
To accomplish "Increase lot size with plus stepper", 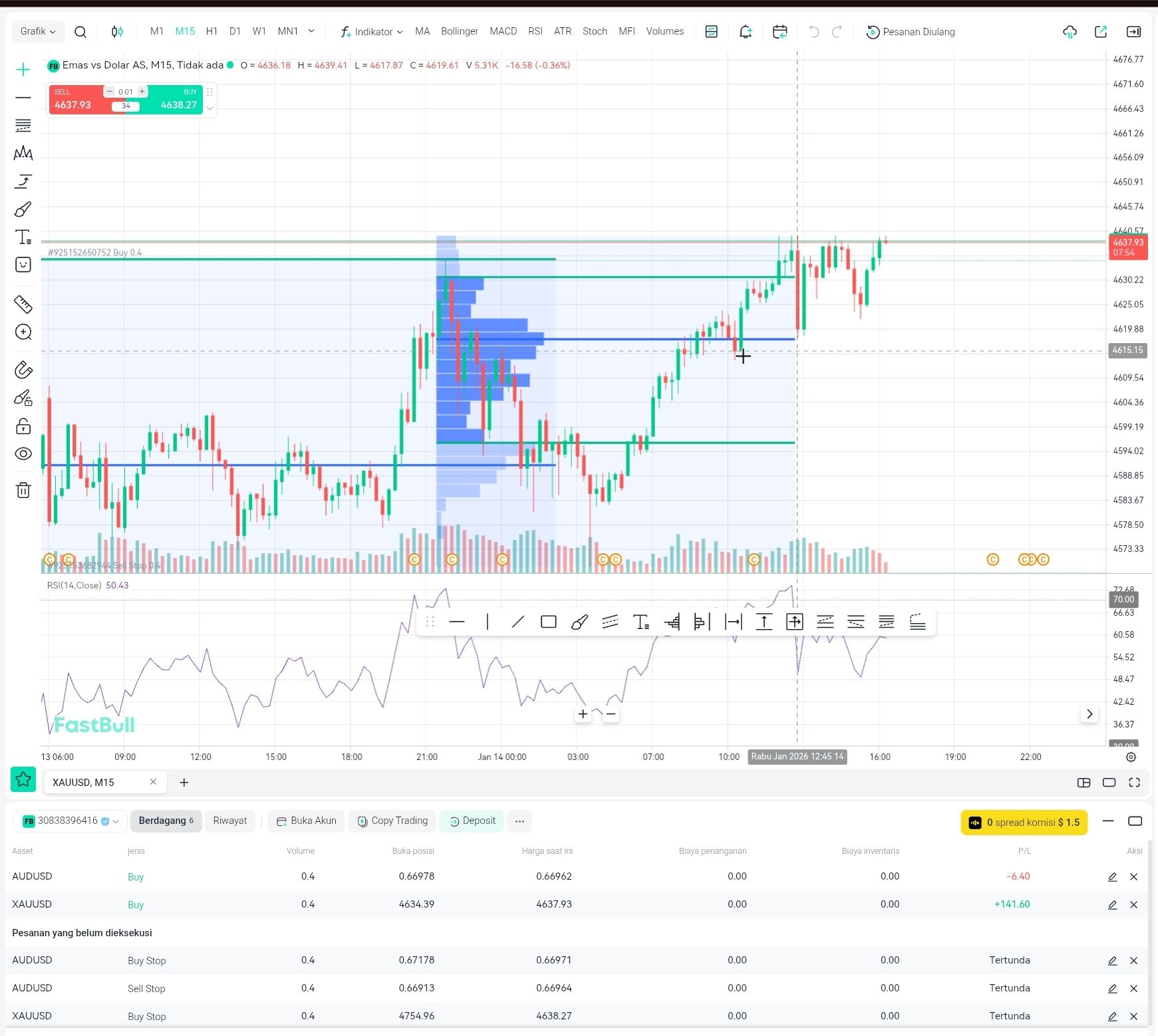I will coord(142,92).
